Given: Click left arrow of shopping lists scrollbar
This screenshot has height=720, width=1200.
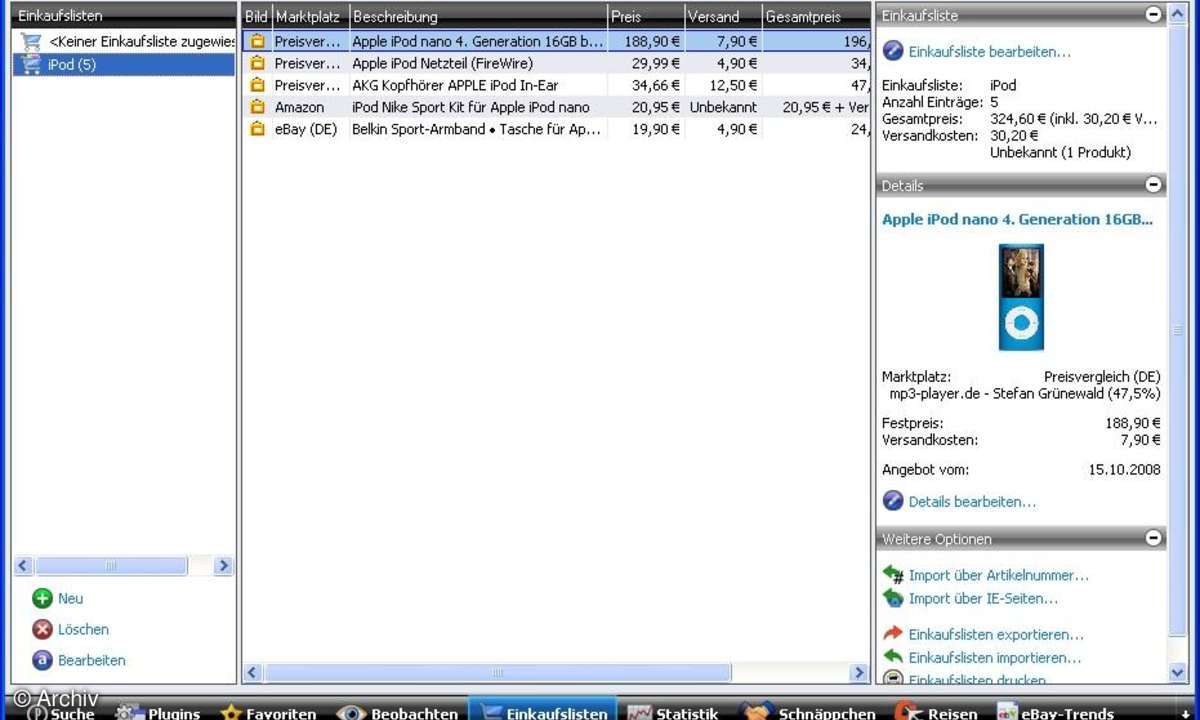Looking at the screenshot, I should (x=24, y=566).
